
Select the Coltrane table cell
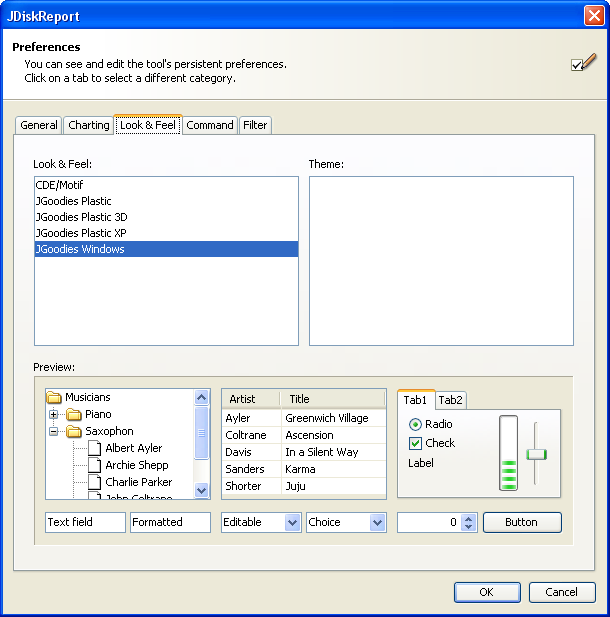click(252, 435)
